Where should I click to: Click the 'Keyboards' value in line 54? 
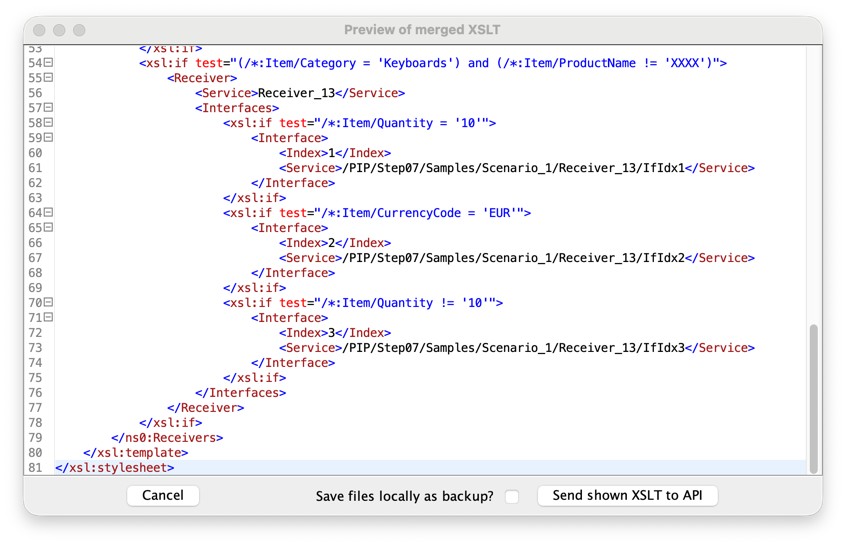[415, 63]
